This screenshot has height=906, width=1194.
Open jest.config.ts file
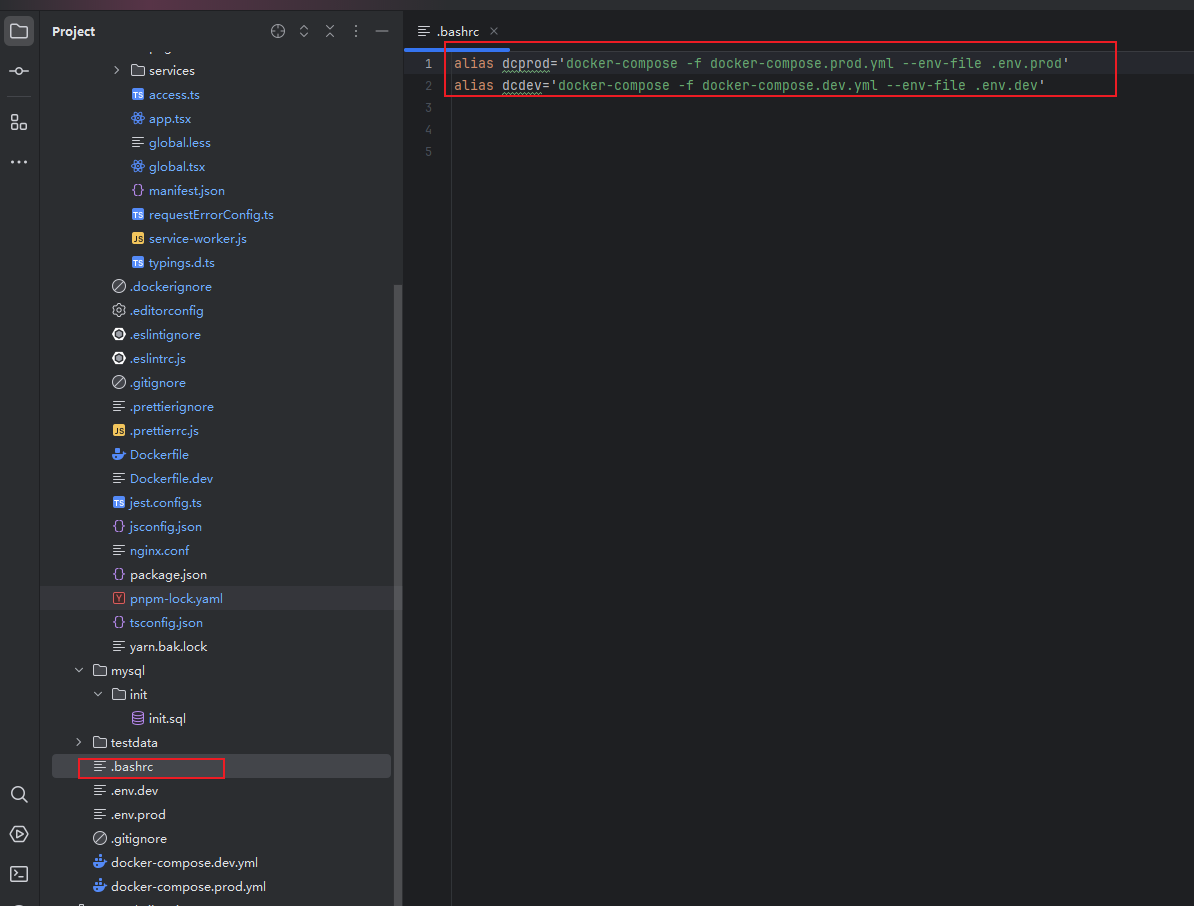[x=165, y=502]
